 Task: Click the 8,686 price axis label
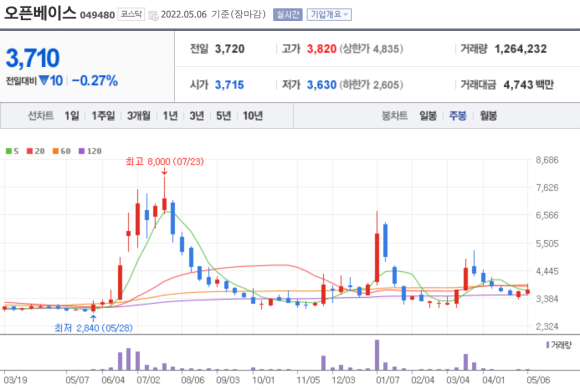point(547,160)
